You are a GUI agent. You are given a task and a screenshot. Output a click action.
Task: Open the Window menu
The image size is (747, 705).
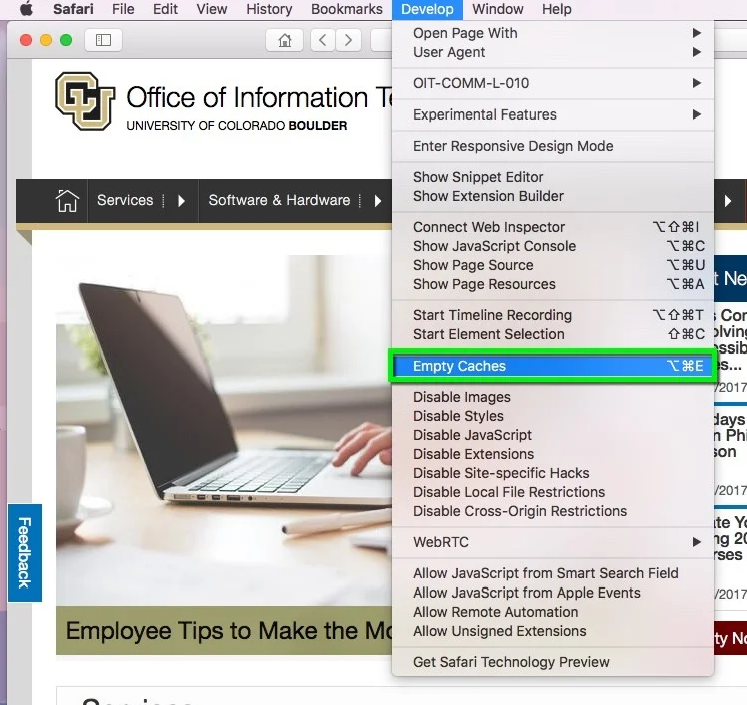(x=498, y=9)
